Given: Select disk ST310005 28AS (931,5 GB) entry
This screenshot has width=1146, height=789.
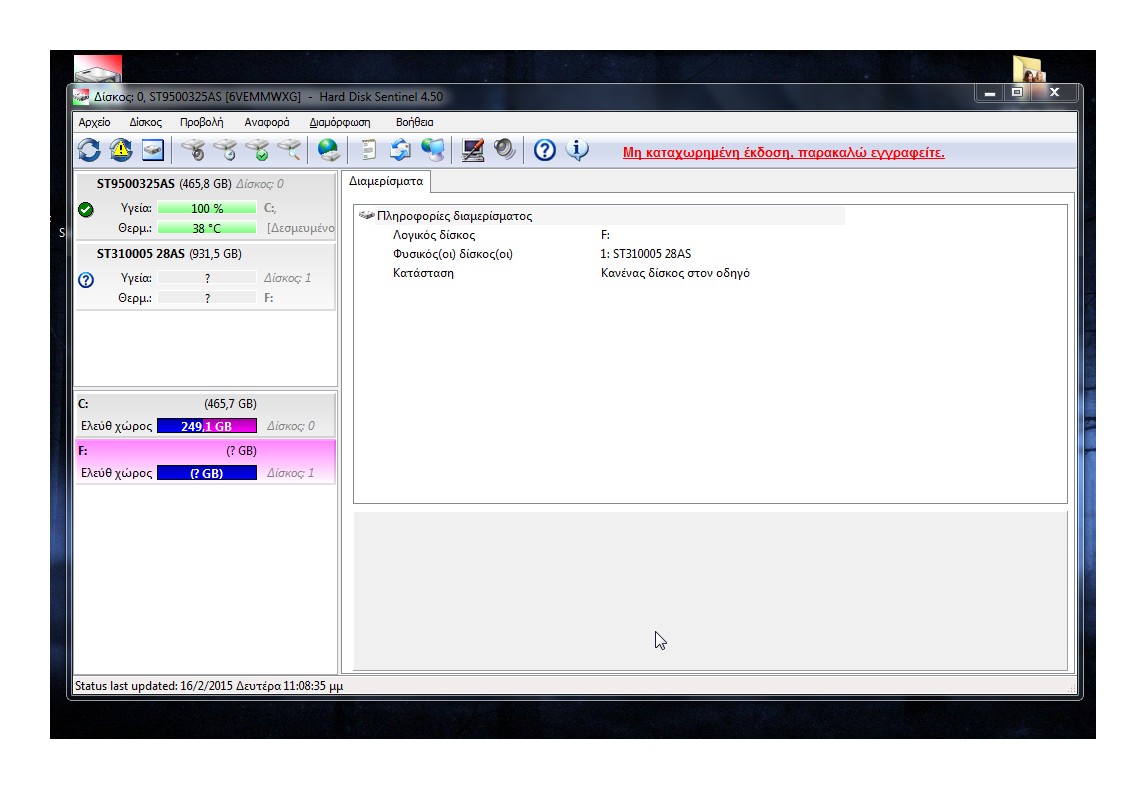Looking at the screenshot, I should (205, 276).
